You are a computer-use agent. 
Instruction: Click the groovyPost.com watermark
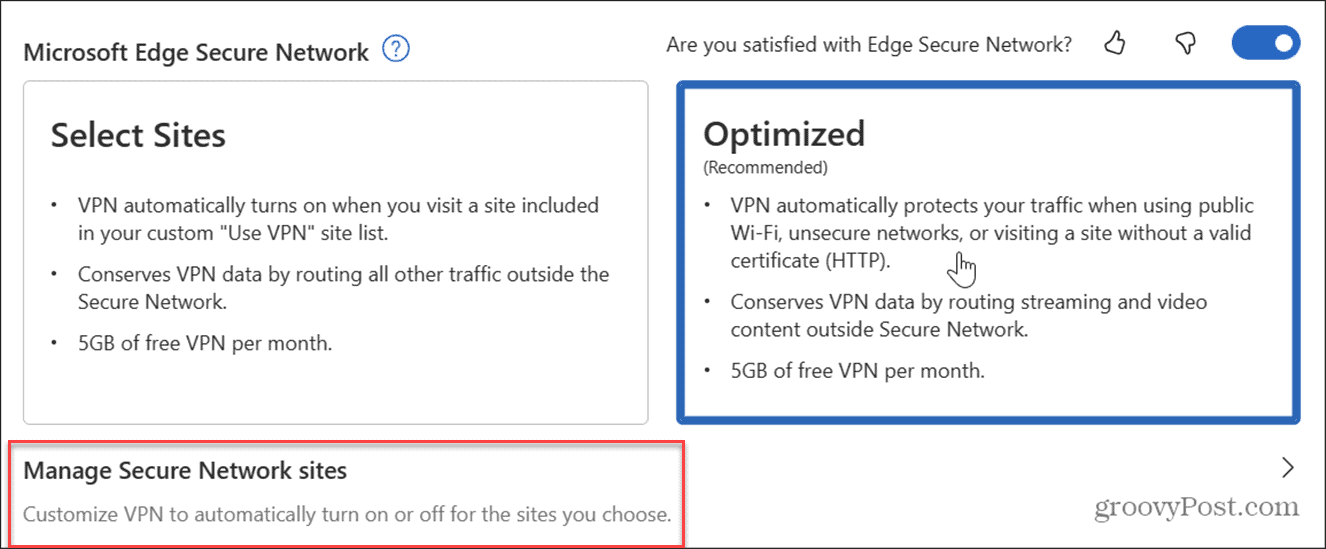1196,507
